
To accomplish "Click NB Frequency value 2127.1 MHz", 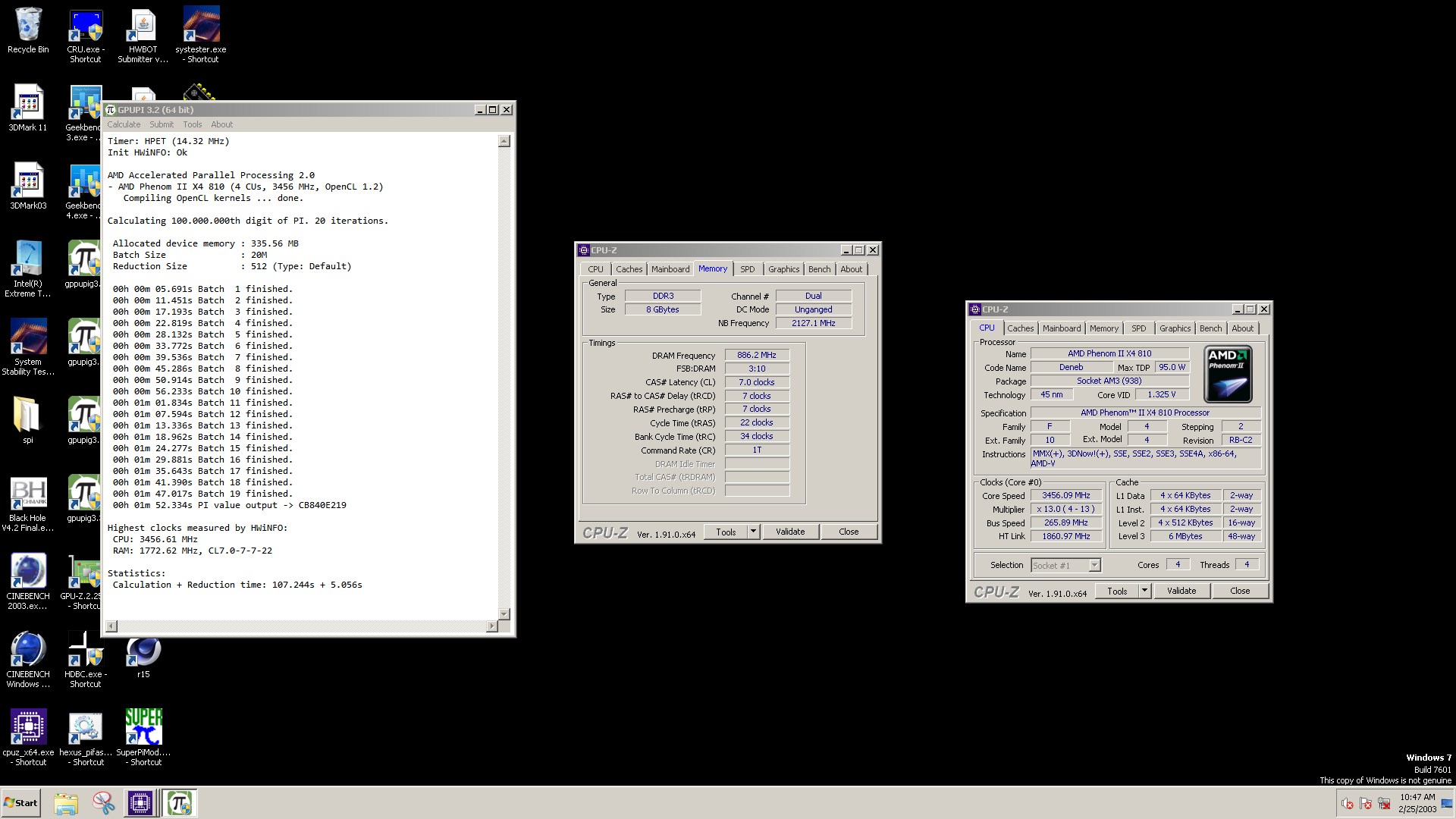I will coord(813,323).
